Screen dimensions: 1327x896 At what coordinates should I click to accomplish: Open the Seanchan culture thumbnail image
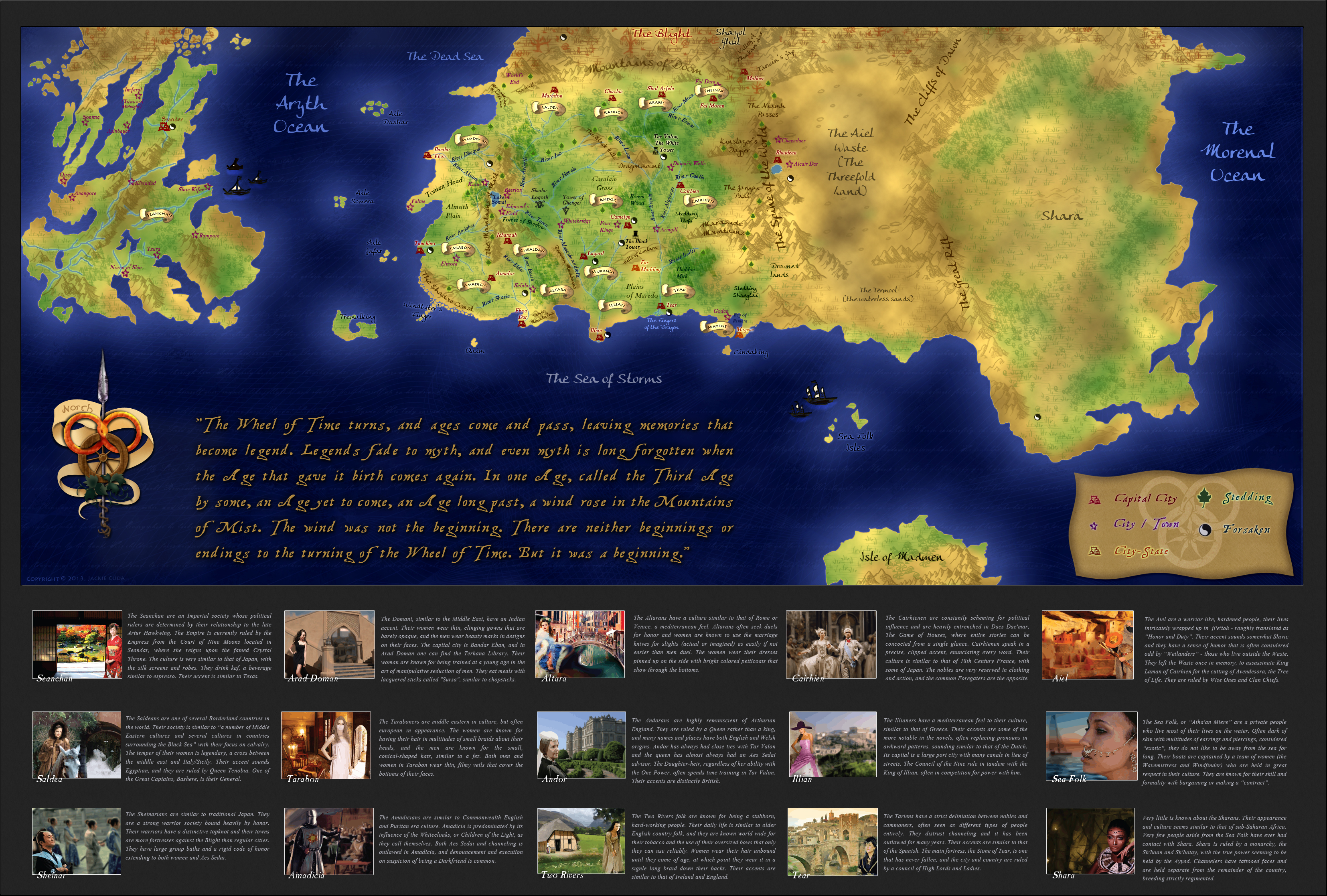click(77, 644)
